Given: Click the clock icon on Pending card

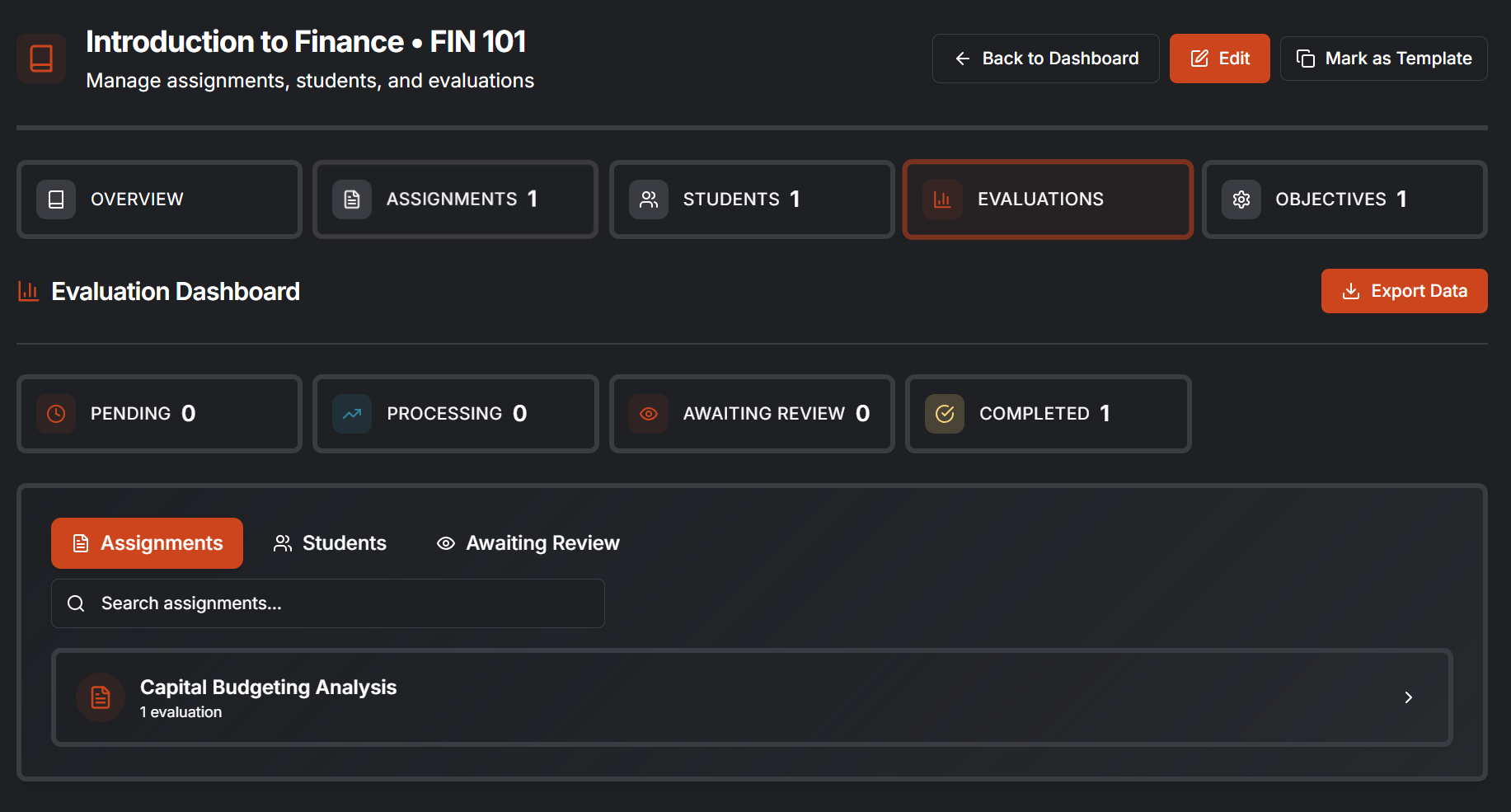Looking at the screenshot, I should pos(56,414).
